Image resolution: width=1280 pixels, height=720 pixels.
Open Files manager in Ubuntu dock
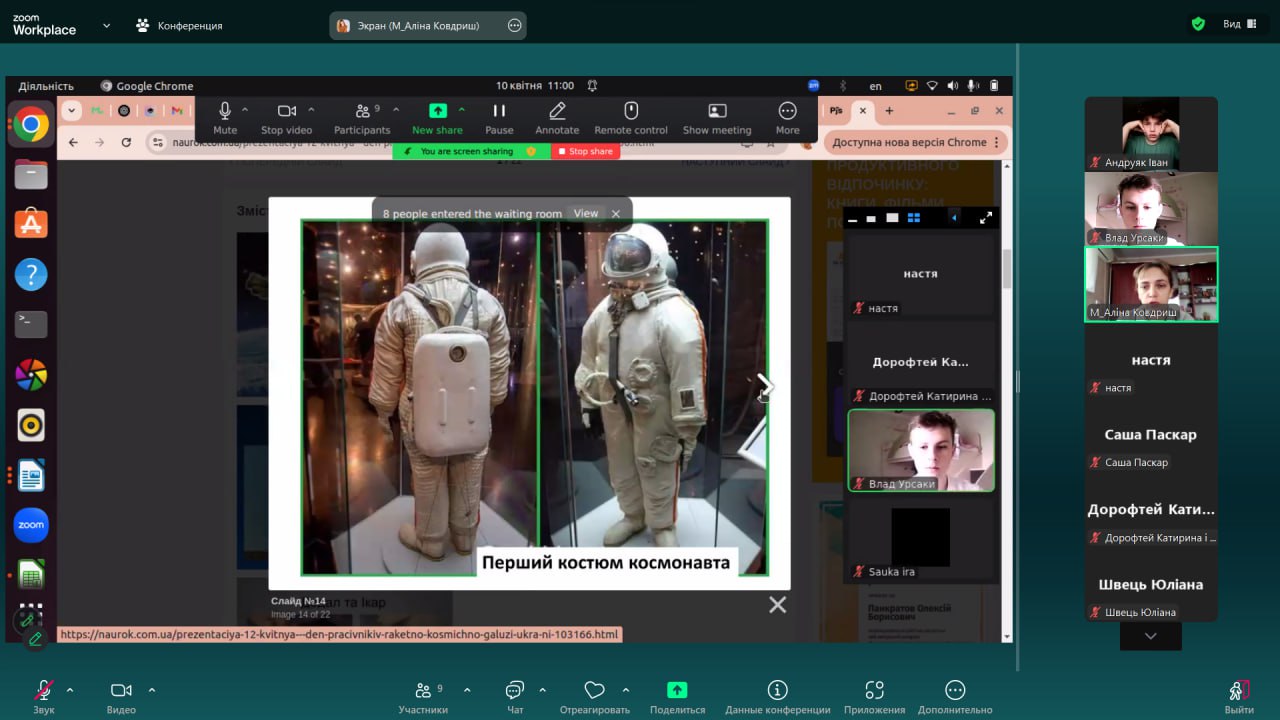[x=31, y=175]
